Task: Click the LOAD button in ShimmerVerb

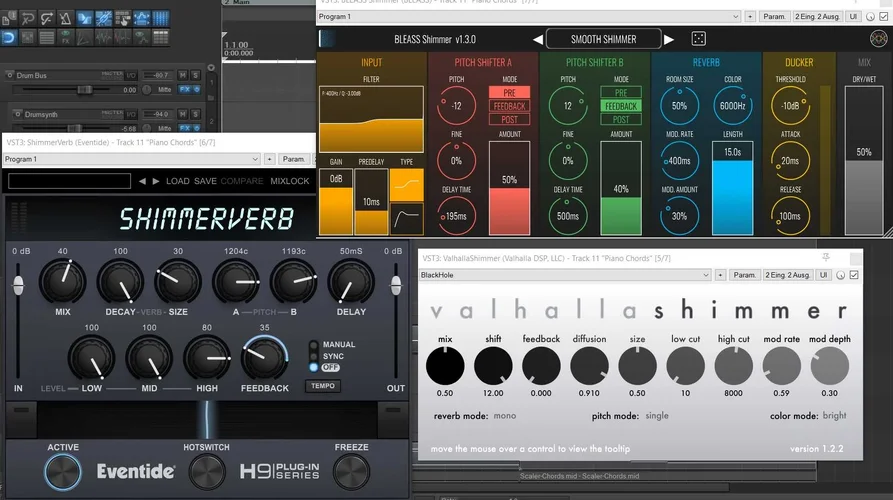Action: pyautogui.click(x=178, y=181)
